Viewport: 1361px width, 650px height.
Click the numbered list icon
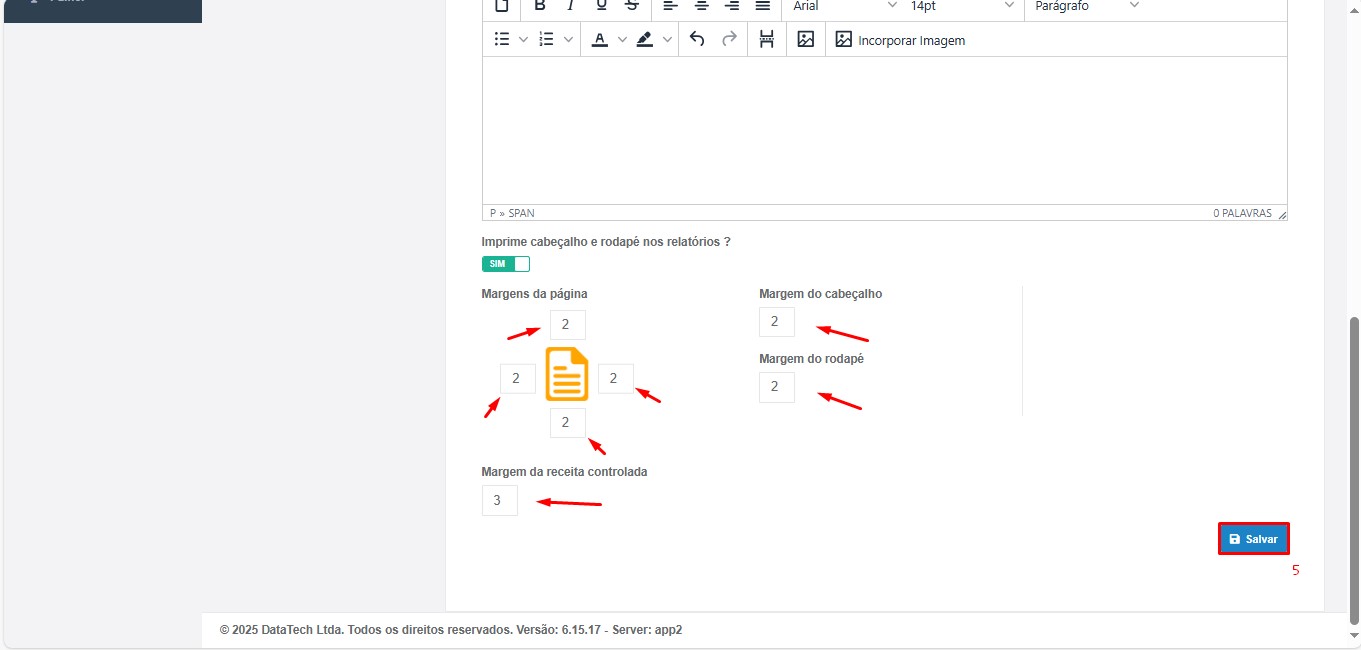coord(547,40)
